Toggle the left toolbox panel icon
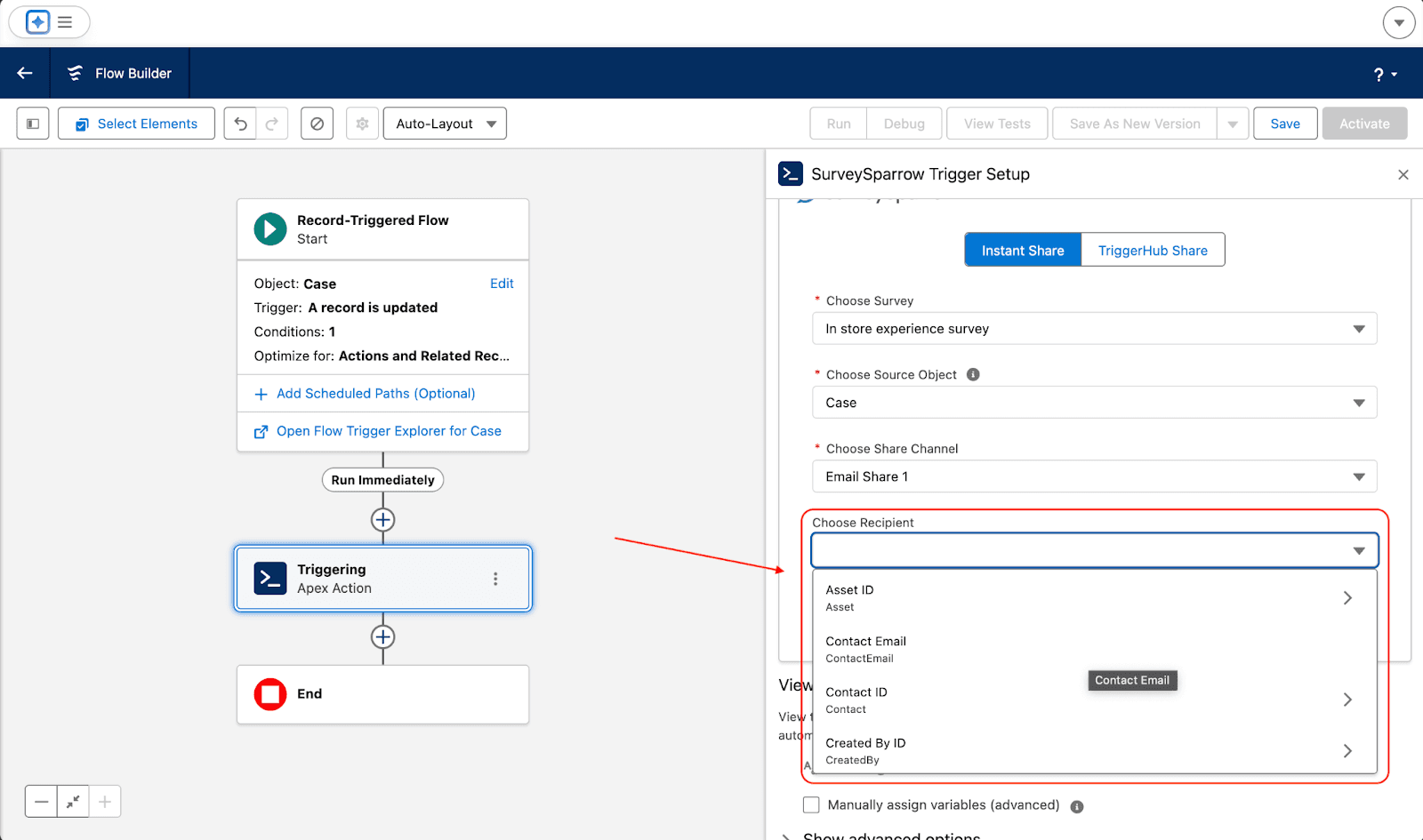Screen dimensions: 1423x840 (33, 124)
